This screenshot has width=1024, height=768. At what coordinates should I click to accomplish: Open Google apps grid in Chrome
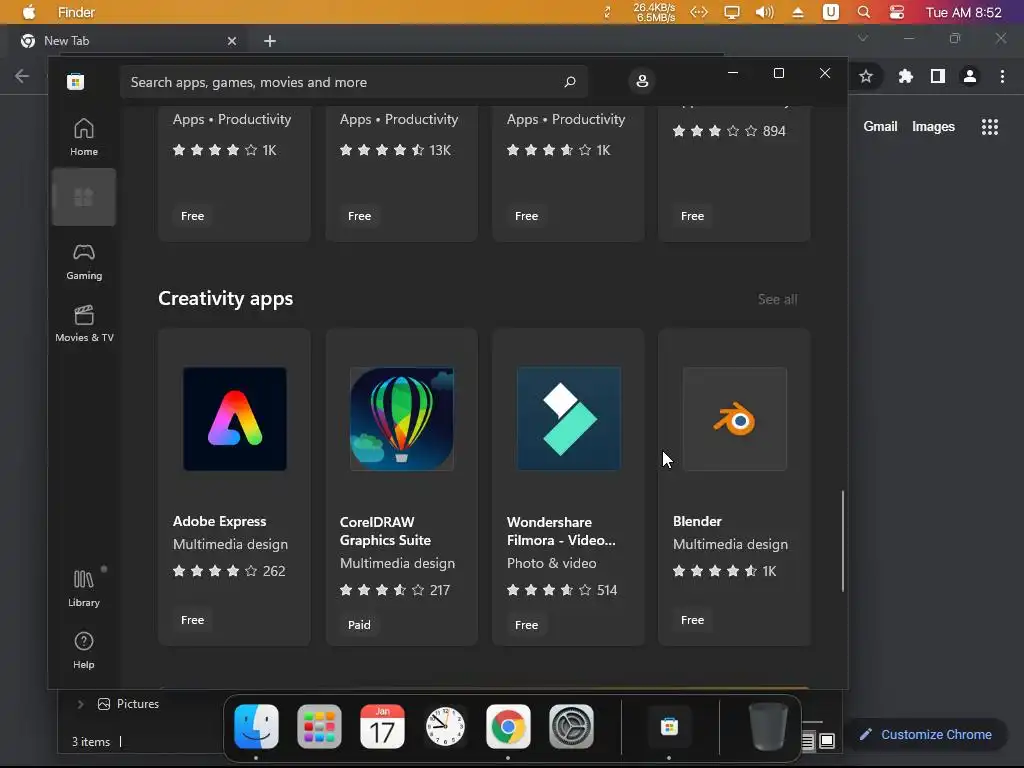point(990,127)
